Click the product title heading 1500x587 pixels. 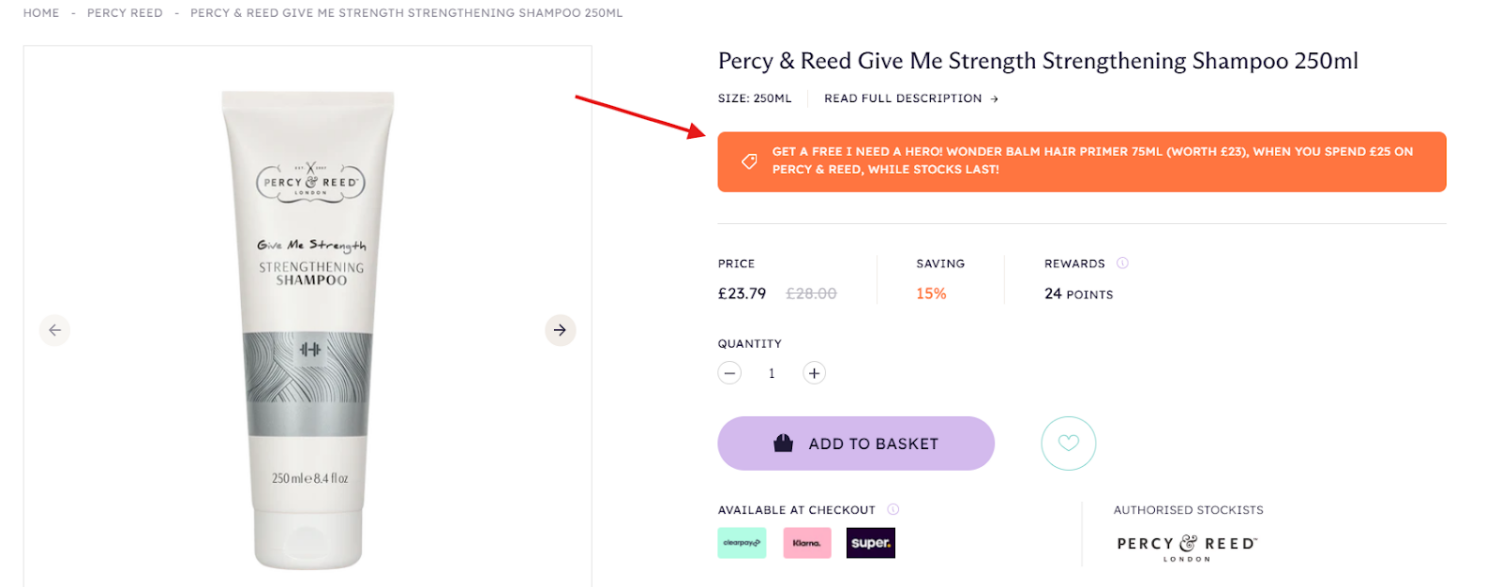tap(1038, 61)
